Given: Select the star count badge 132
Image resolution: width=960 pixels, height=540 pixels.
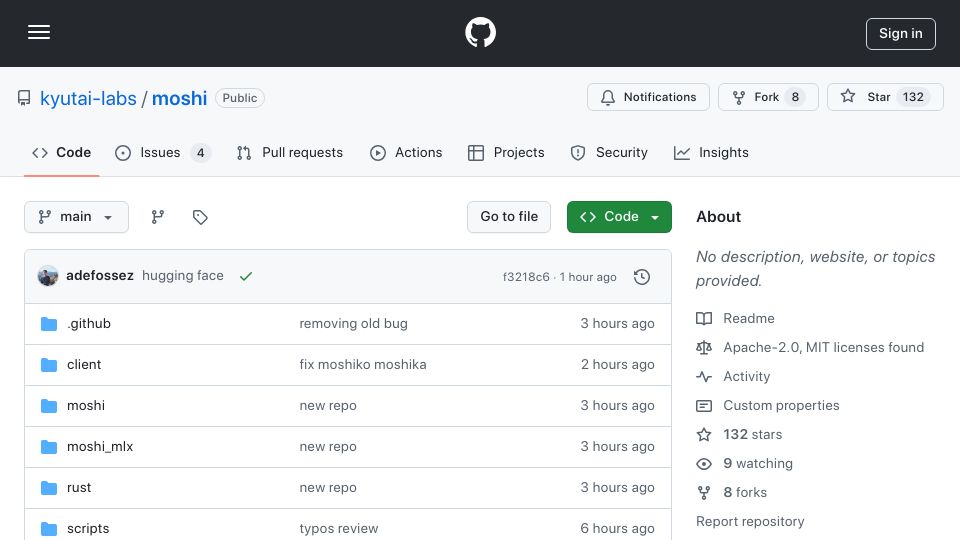Looking at the screenshot, I should pos(913,97).
